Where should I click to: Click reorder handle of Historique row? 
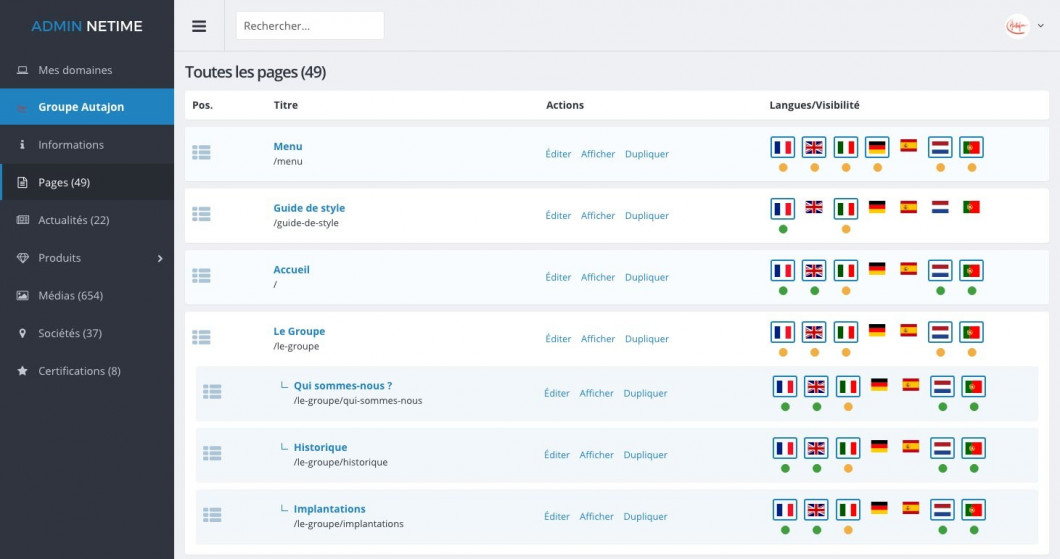212,454
